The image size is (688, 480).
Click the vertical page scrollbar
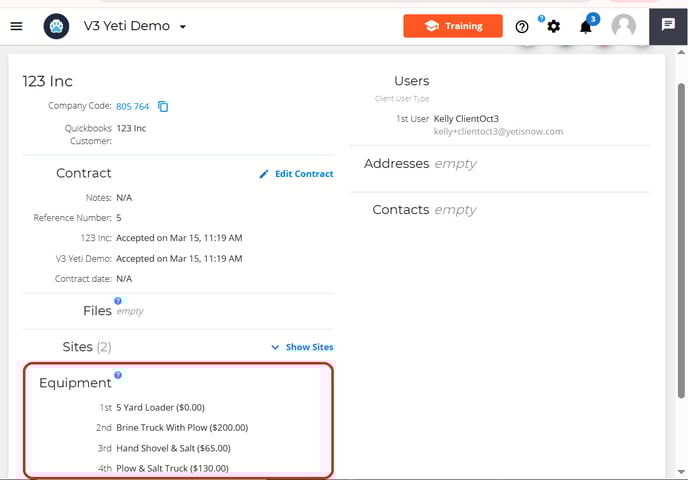(681, 240)
